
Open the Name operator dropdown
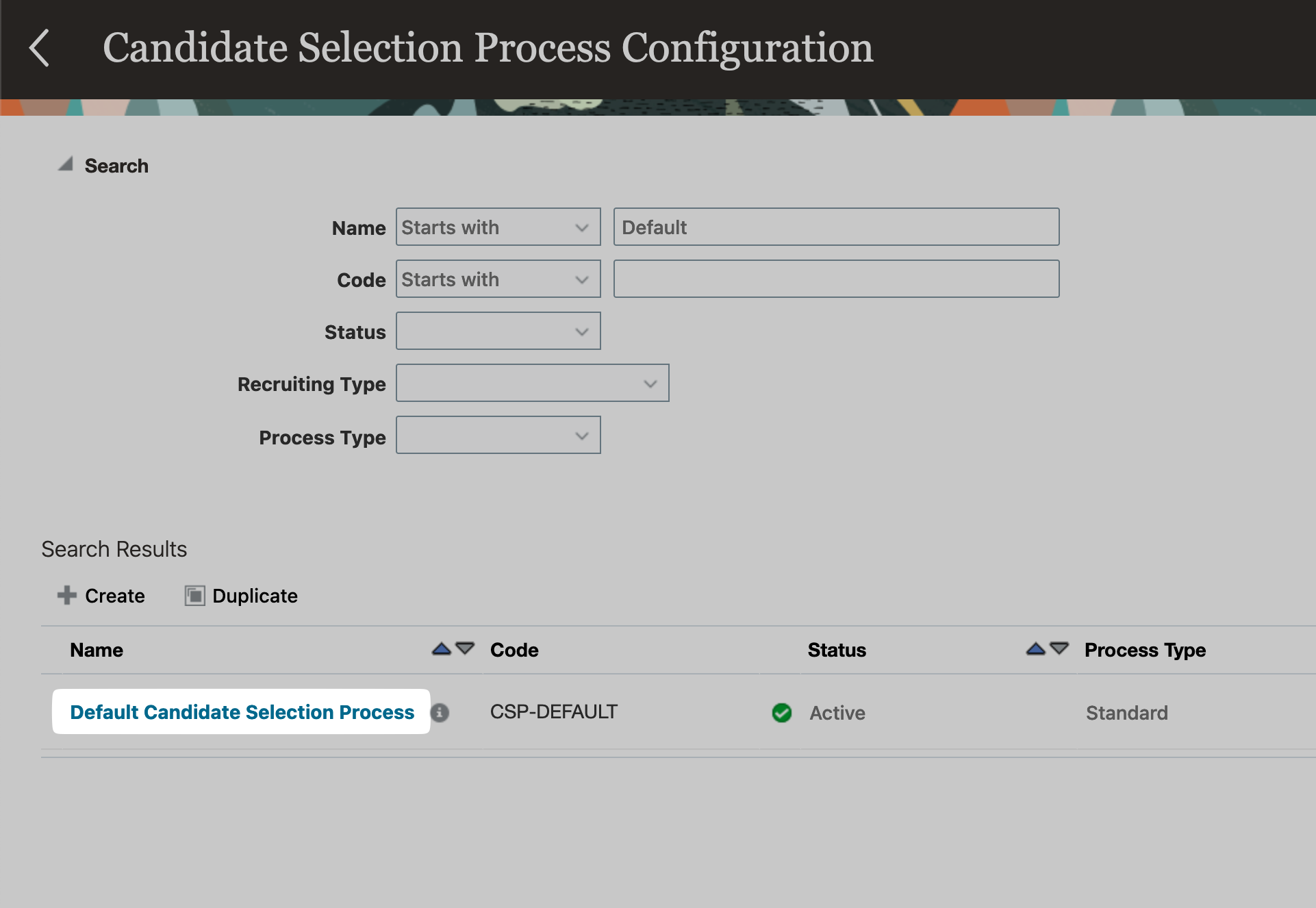498,227
